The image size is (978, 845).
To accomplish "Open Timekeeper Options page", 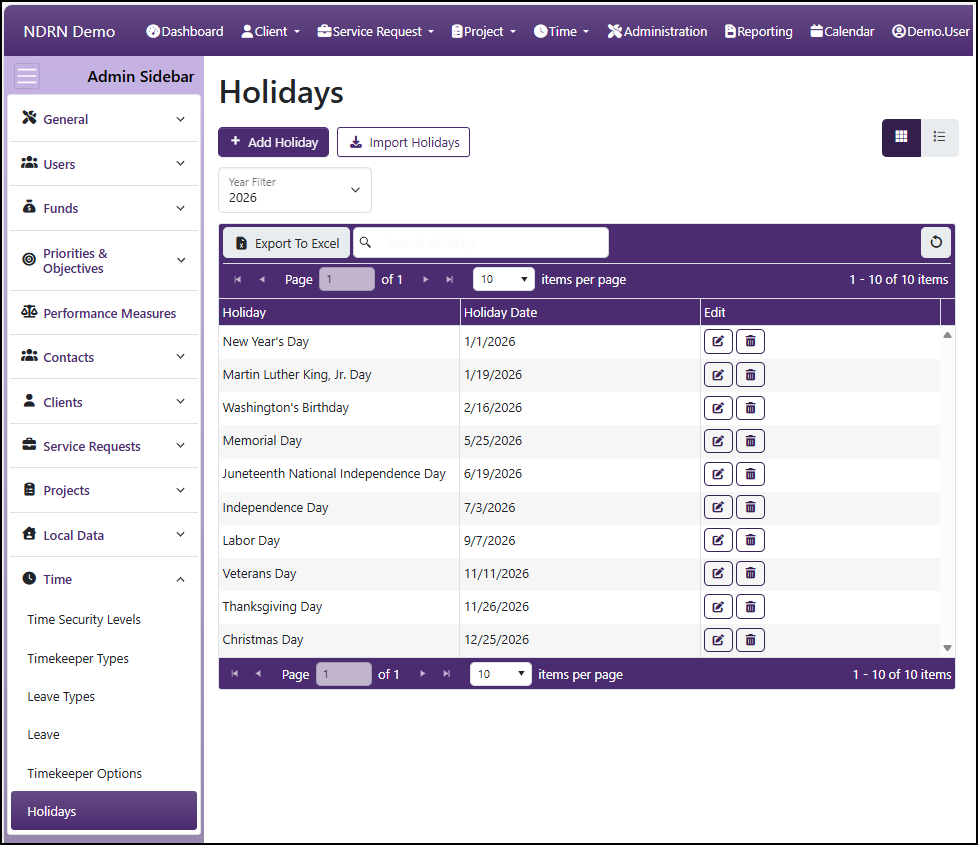I will click(x=85, y=773).
